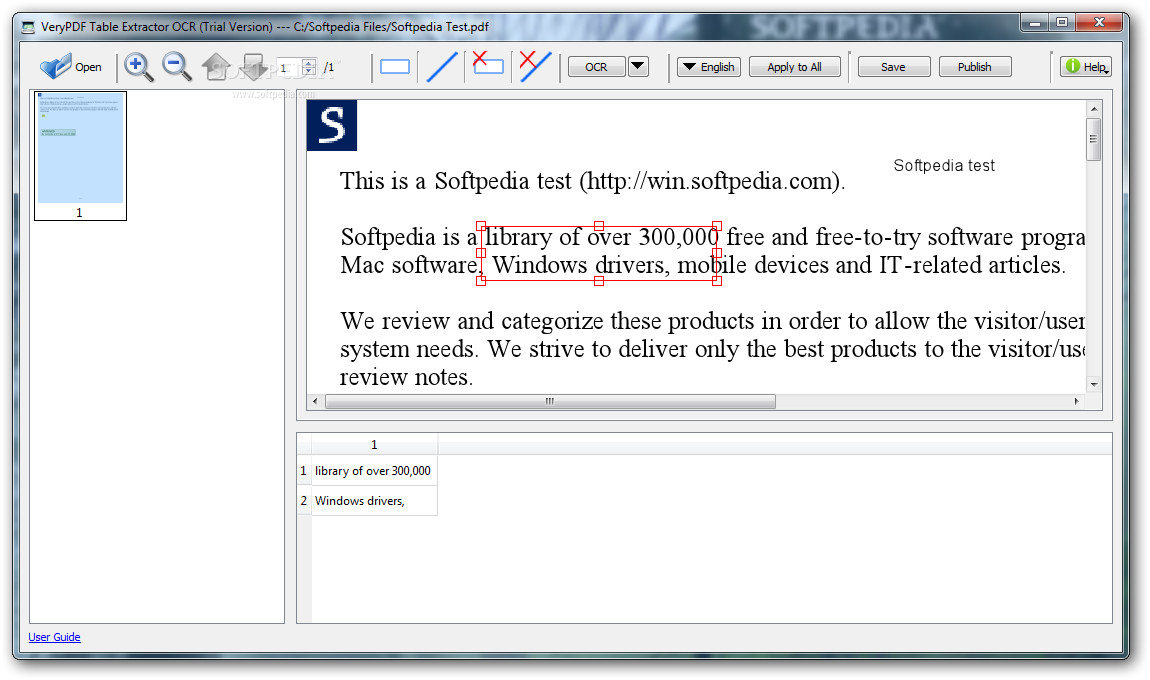Click the Softpedia S logo in document

pos(332,125)
